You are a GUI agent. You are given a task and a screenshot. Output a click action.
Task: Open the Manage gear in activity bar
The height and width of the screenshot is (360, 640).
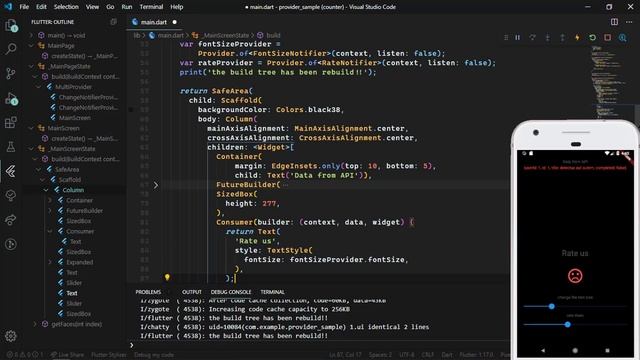pos(11,336)
